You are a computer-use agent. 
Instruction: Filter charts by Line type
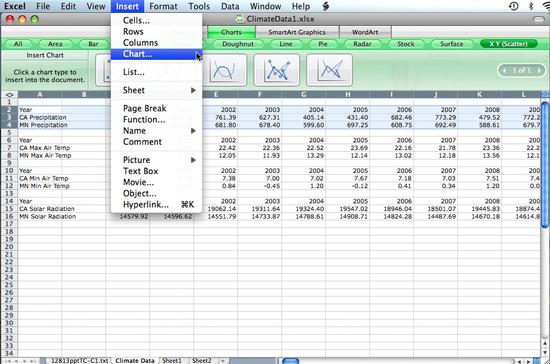point(286,44)
